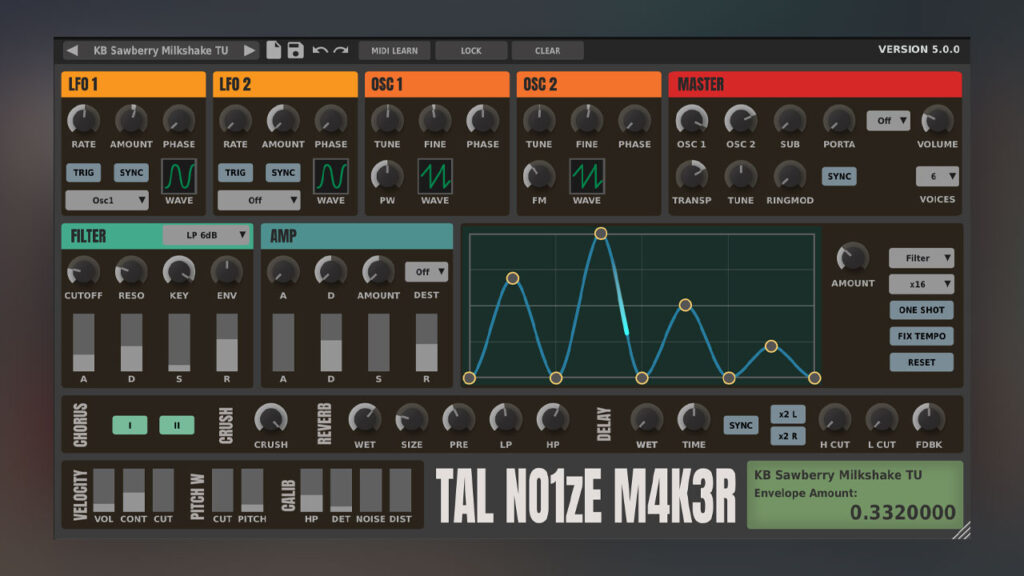1024x576 pixels.
Task: Go to previous preset using left arrow
Action: (x=72, y=49)
